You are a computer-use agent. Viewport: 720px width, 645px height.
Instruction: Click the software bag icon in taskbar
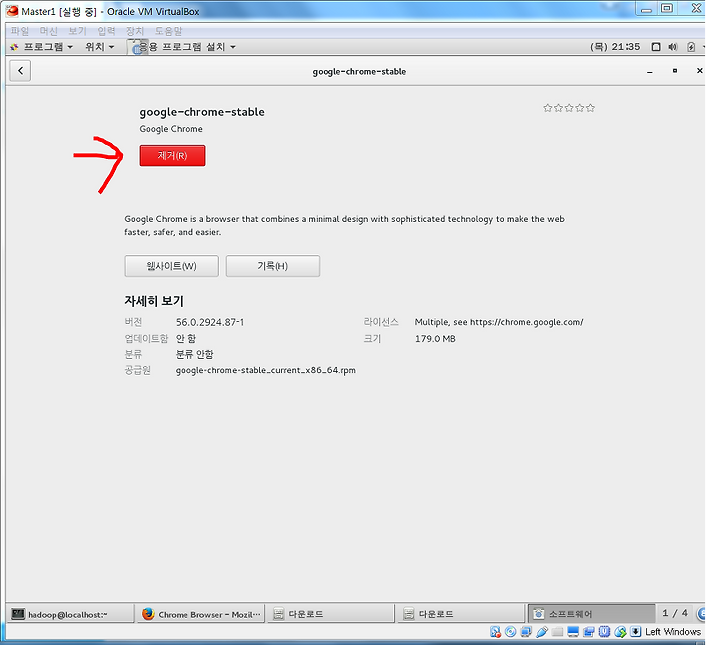[538, 614]
